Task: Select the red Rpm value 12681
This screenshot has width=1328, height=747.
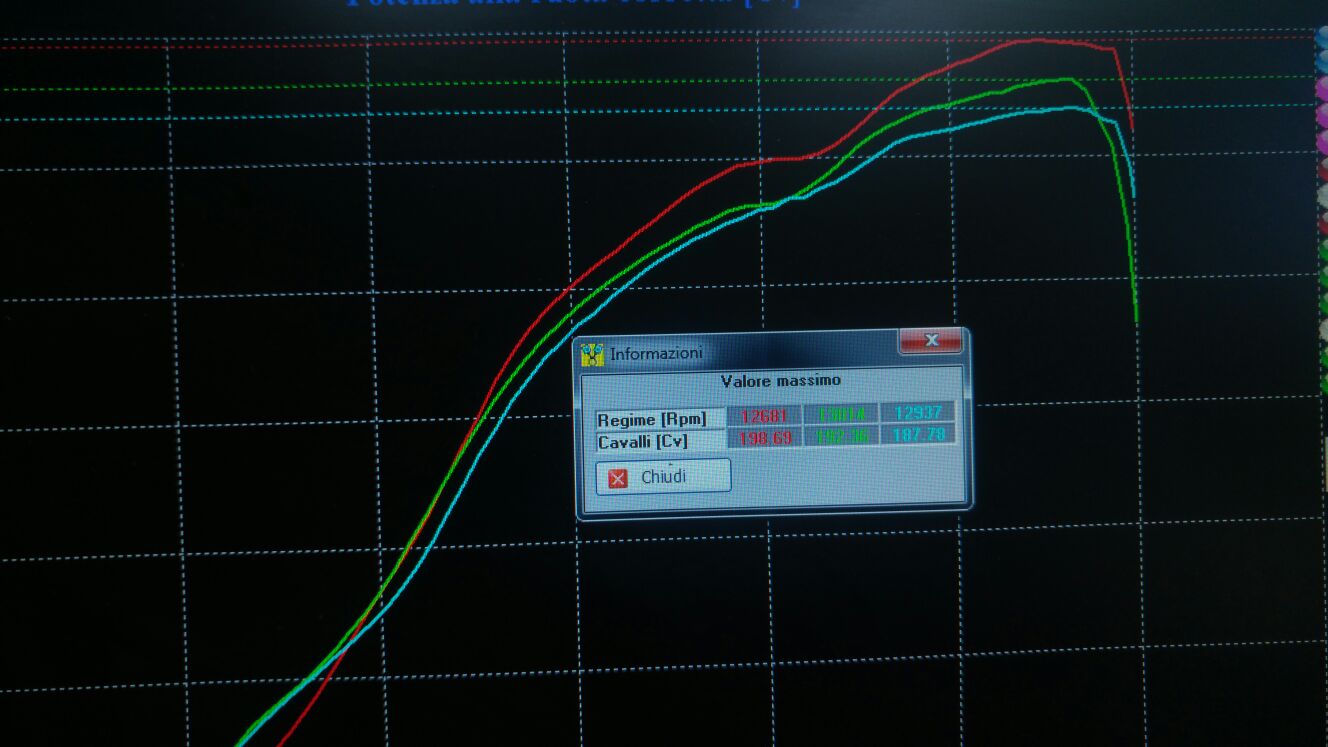Action: (x=764, y=414)
